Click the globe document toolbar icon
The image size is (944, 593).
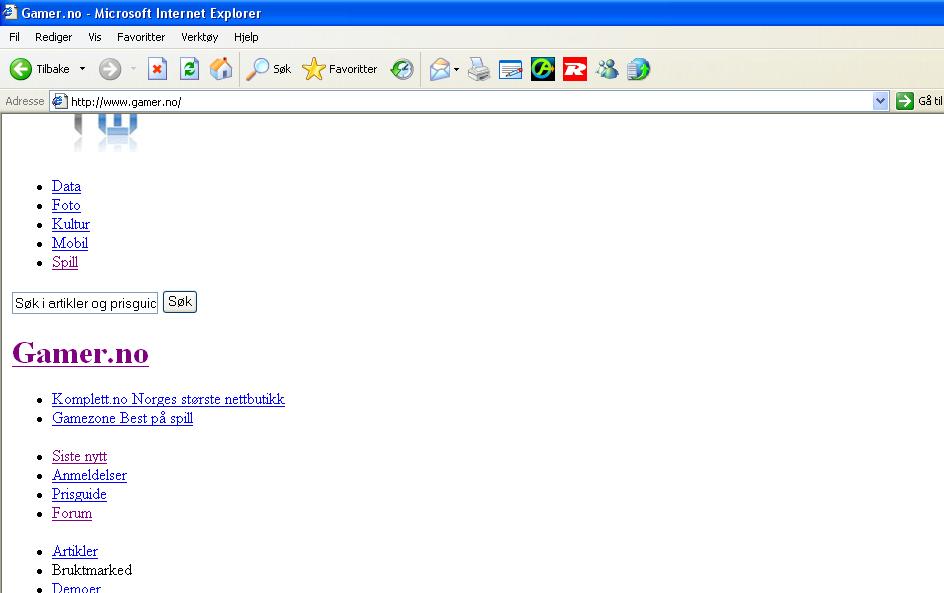[x=638, y=69]
